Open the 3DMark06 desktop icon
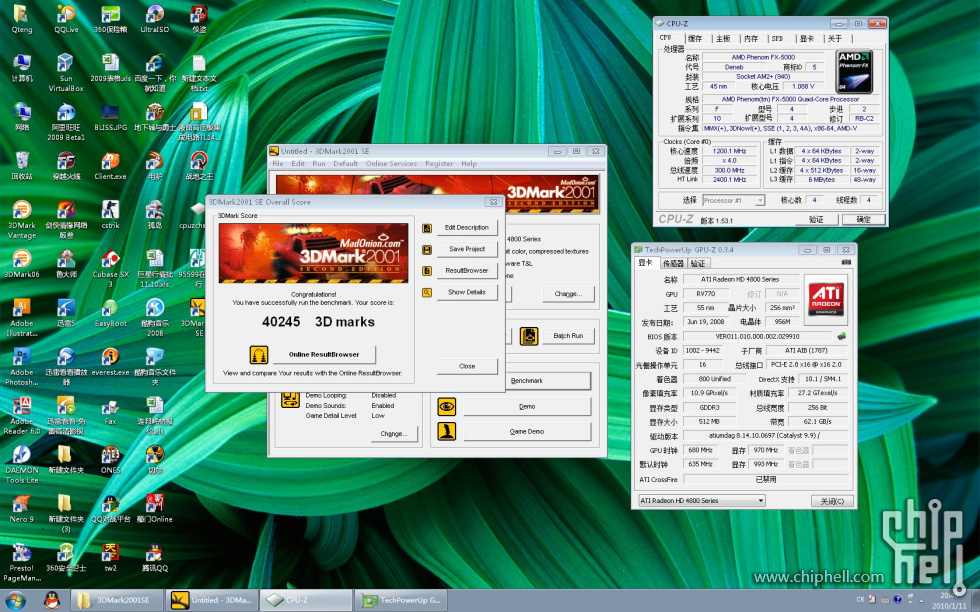Screen dimensions: 980x612 click(22, 263)
